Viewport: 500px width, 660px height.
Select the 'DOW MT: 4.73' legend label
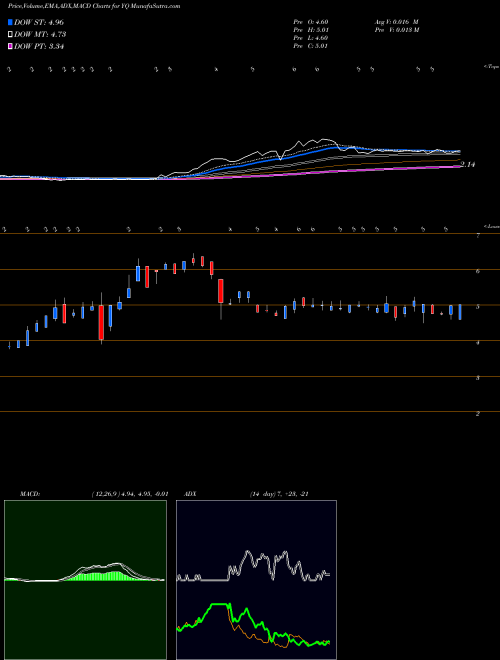point(40,35)
